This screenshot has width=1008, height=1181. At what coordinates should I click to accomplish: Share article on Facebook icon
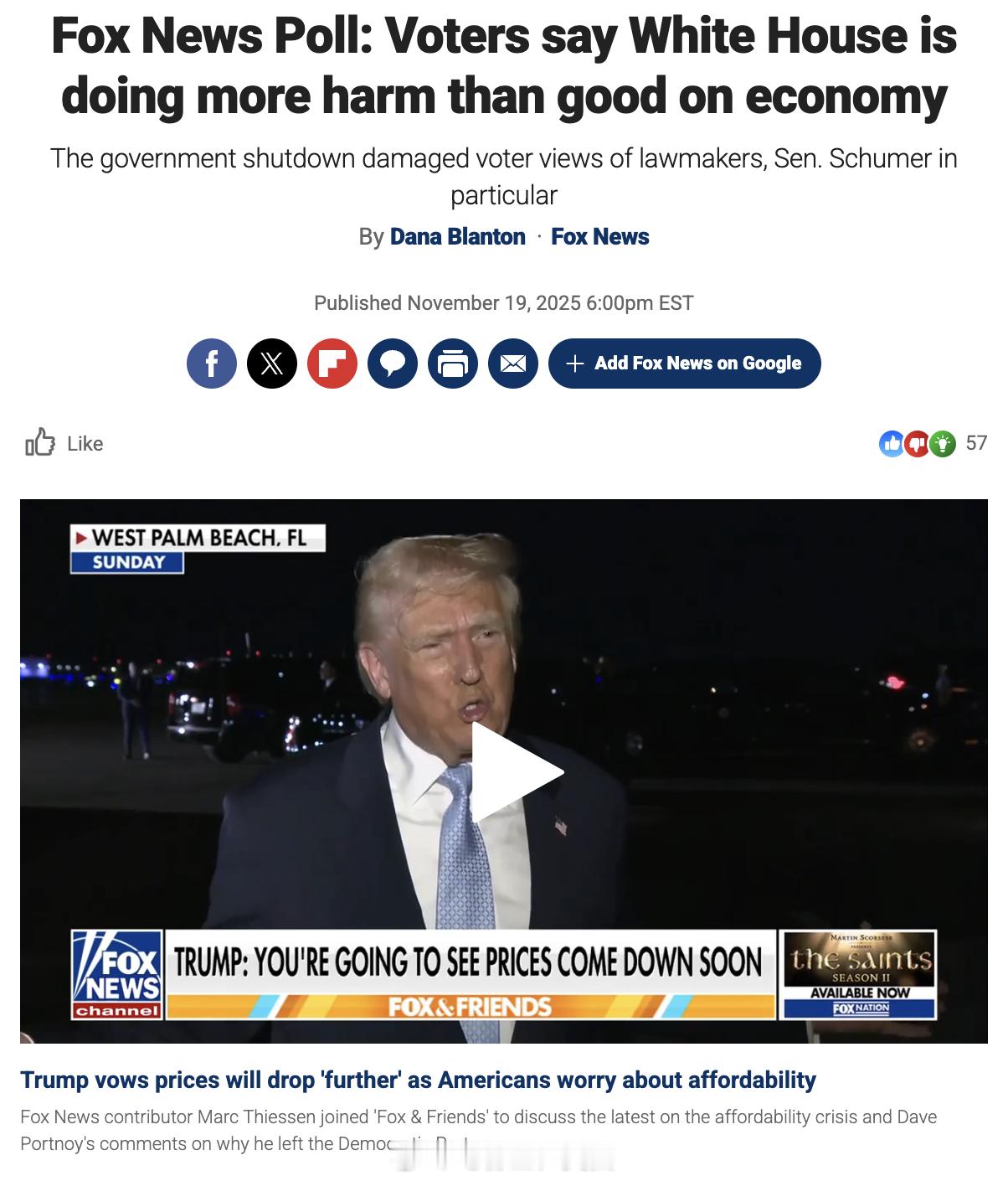(x=212, y=364)
